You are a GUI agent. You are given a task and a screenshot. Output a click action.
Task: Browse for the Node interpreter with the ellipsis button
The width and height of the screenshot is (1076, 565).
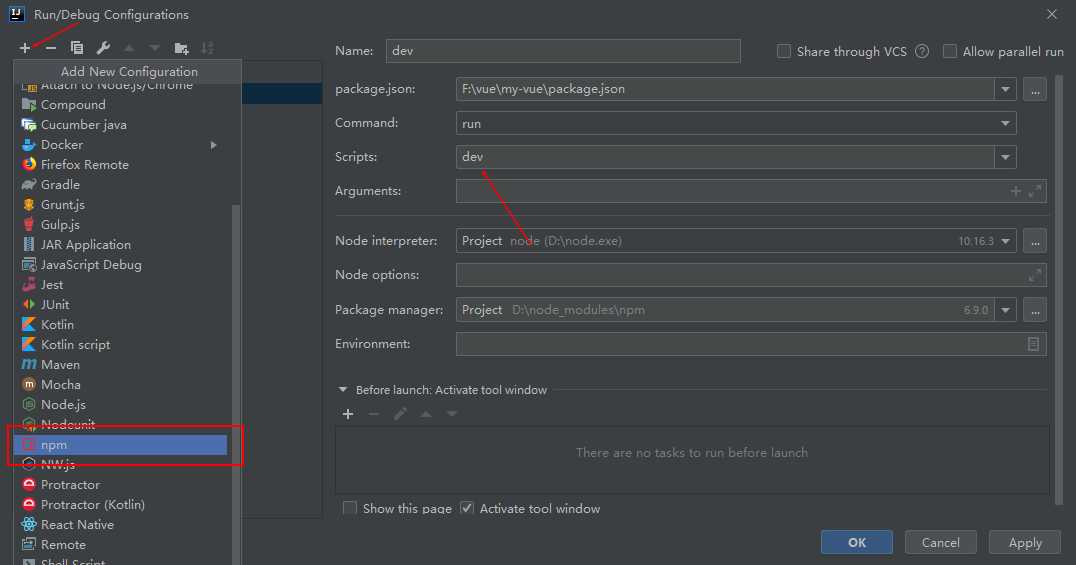click(1035, 241)
